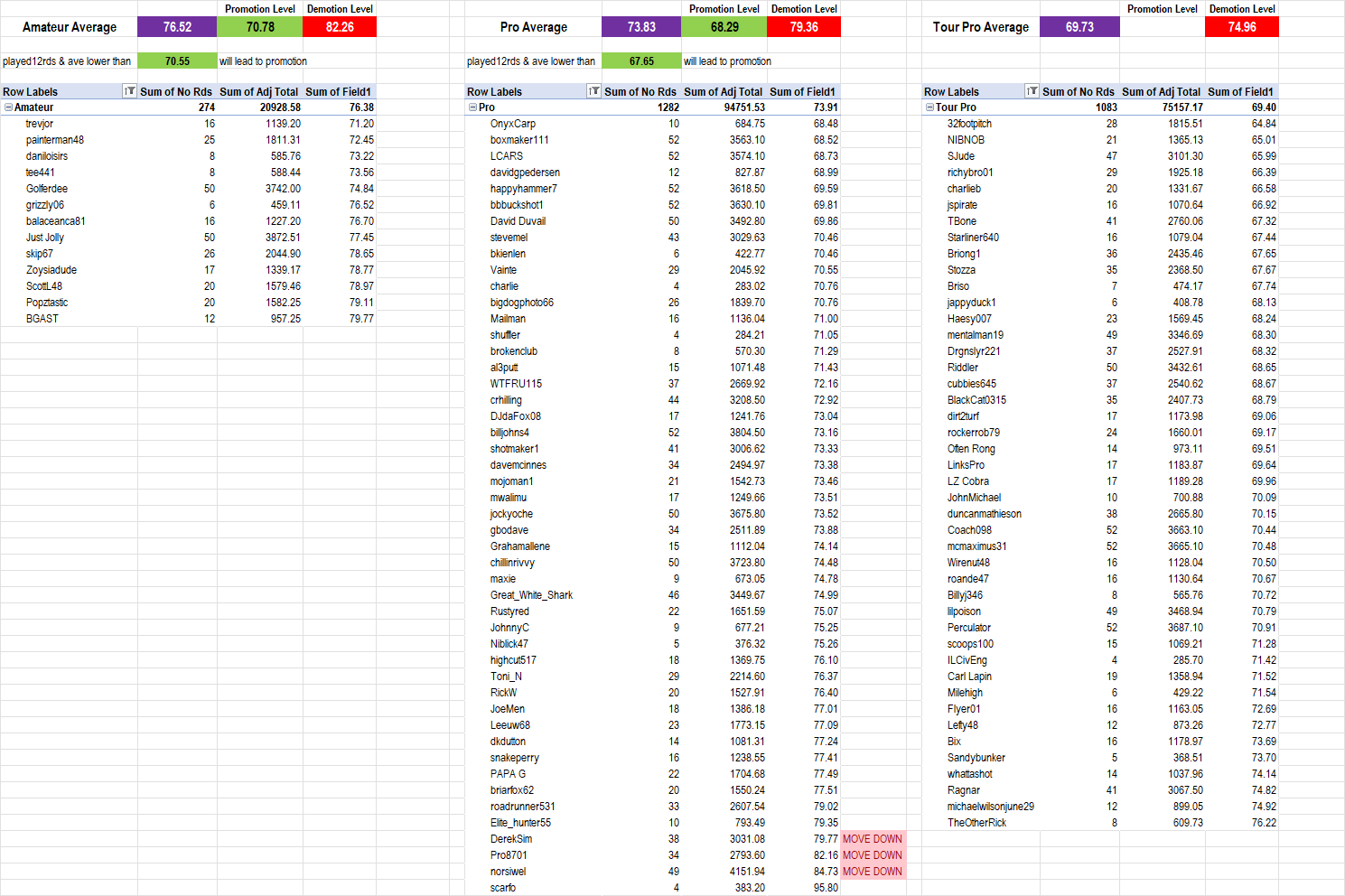Select the 32footpitch row label
Image resolution: width=1345 pixels, height=896 pixels.
click(969, 124)
